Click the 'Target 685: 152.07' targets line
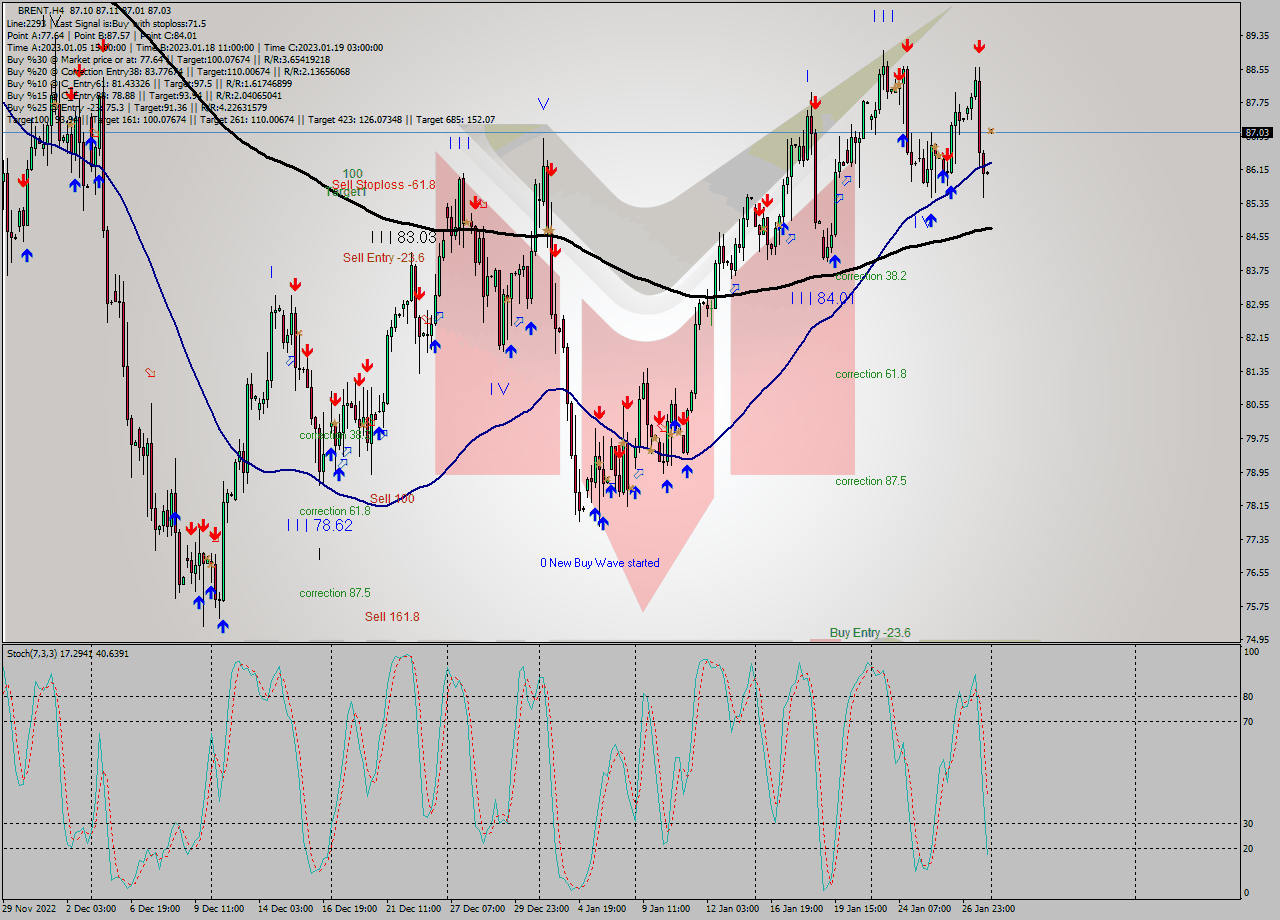Viewport: 1280px width, 920px height. pyautogui.click(x=250, y=119)
